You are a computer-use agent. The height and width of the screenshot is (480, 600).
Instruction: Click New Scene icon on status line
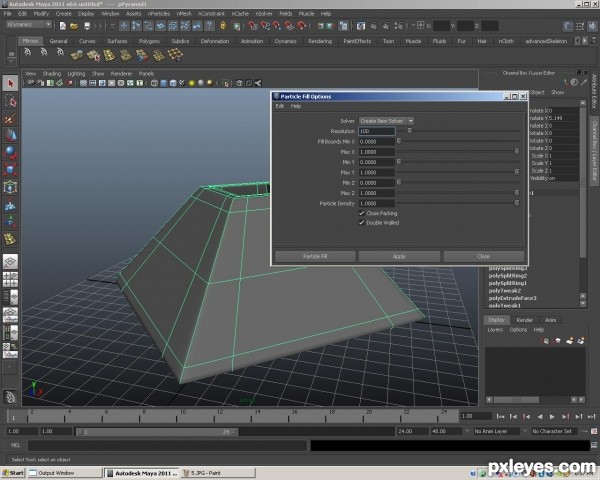63,26
